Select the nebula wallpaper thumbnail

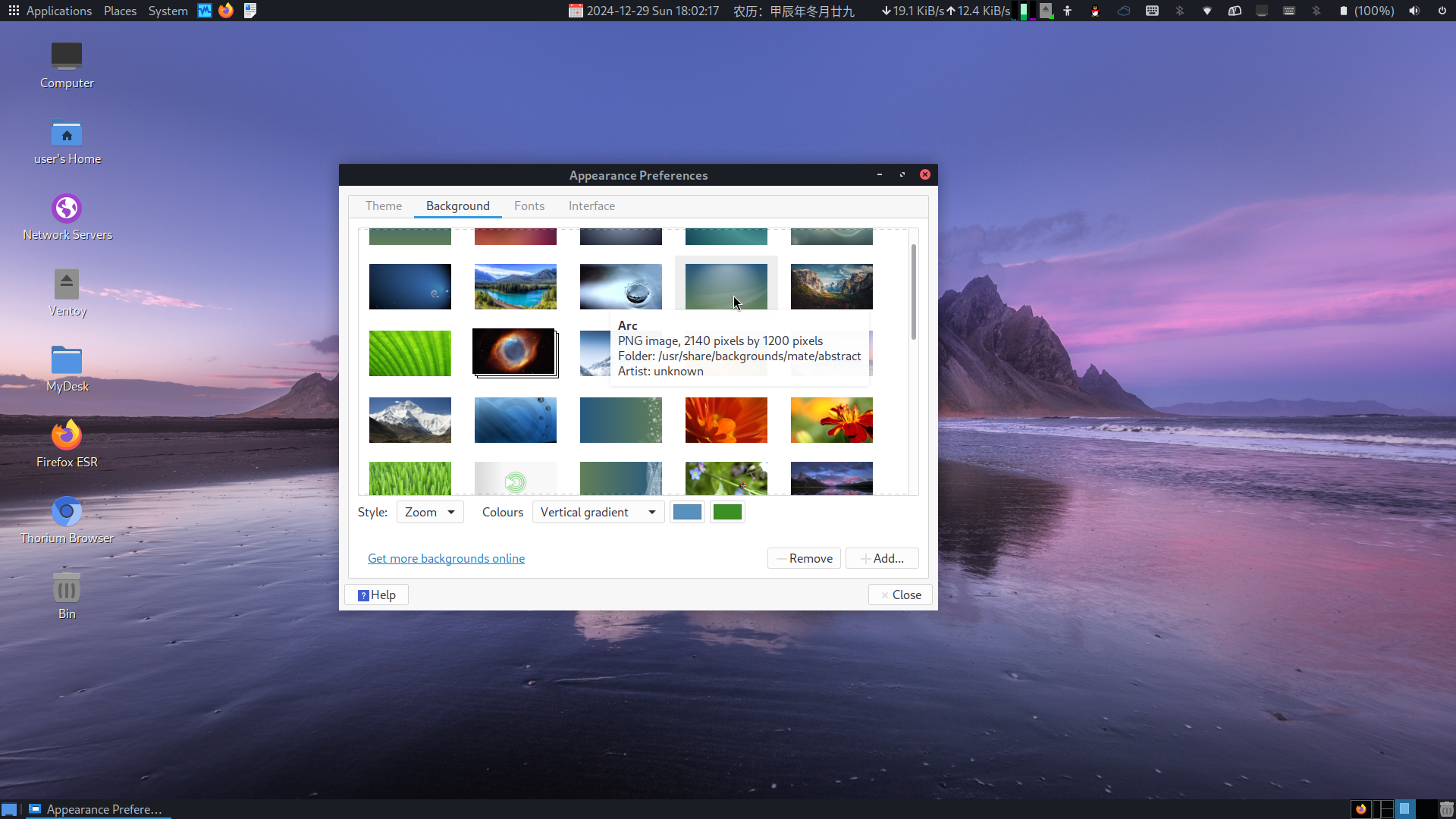click(514, 352)
